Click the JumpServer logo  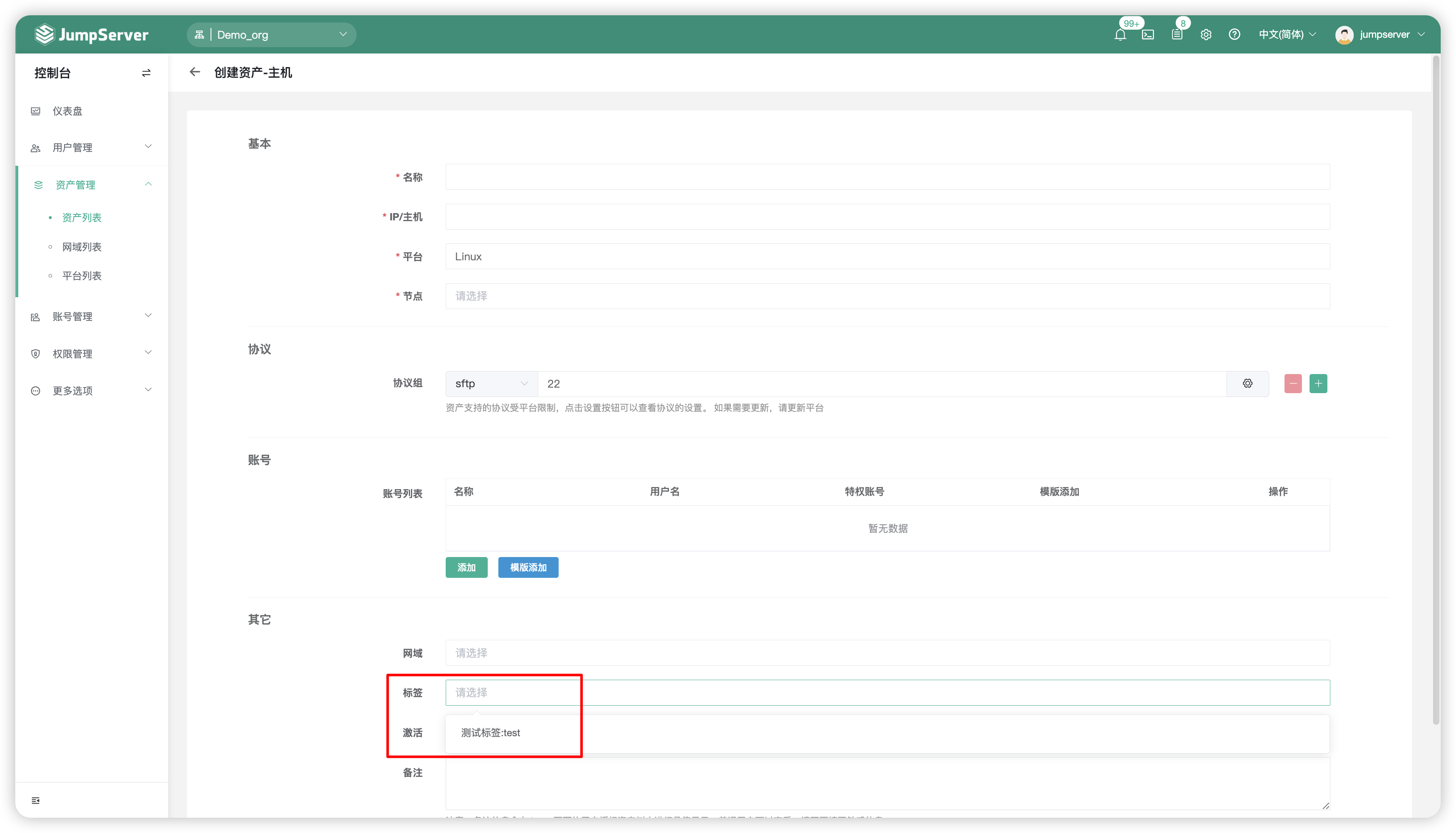(92, 34)
